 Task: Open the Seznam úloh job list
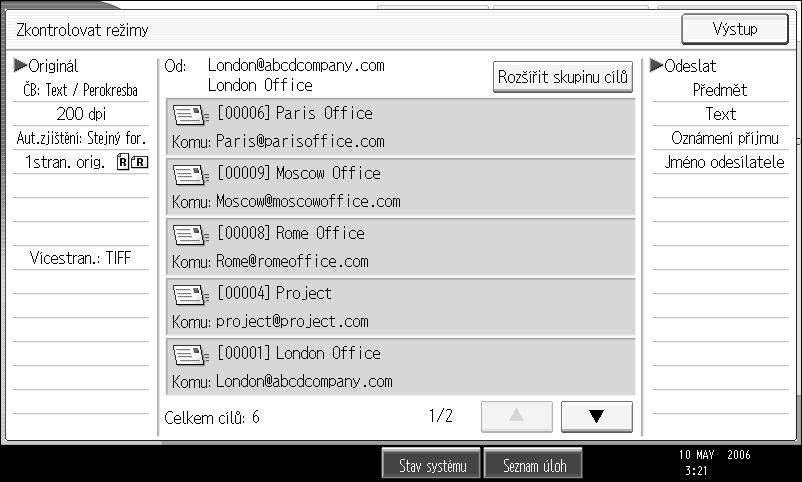pos(534,466)
